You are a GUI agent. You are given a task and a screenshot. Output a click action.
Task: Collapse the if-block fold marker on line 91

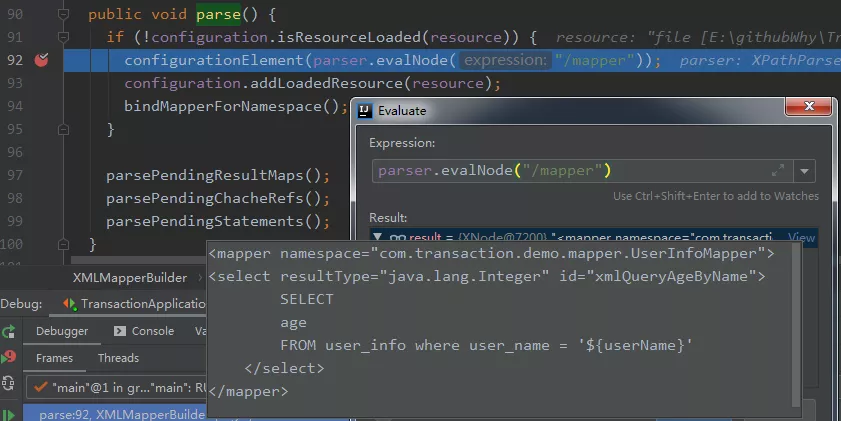(63, 37)
